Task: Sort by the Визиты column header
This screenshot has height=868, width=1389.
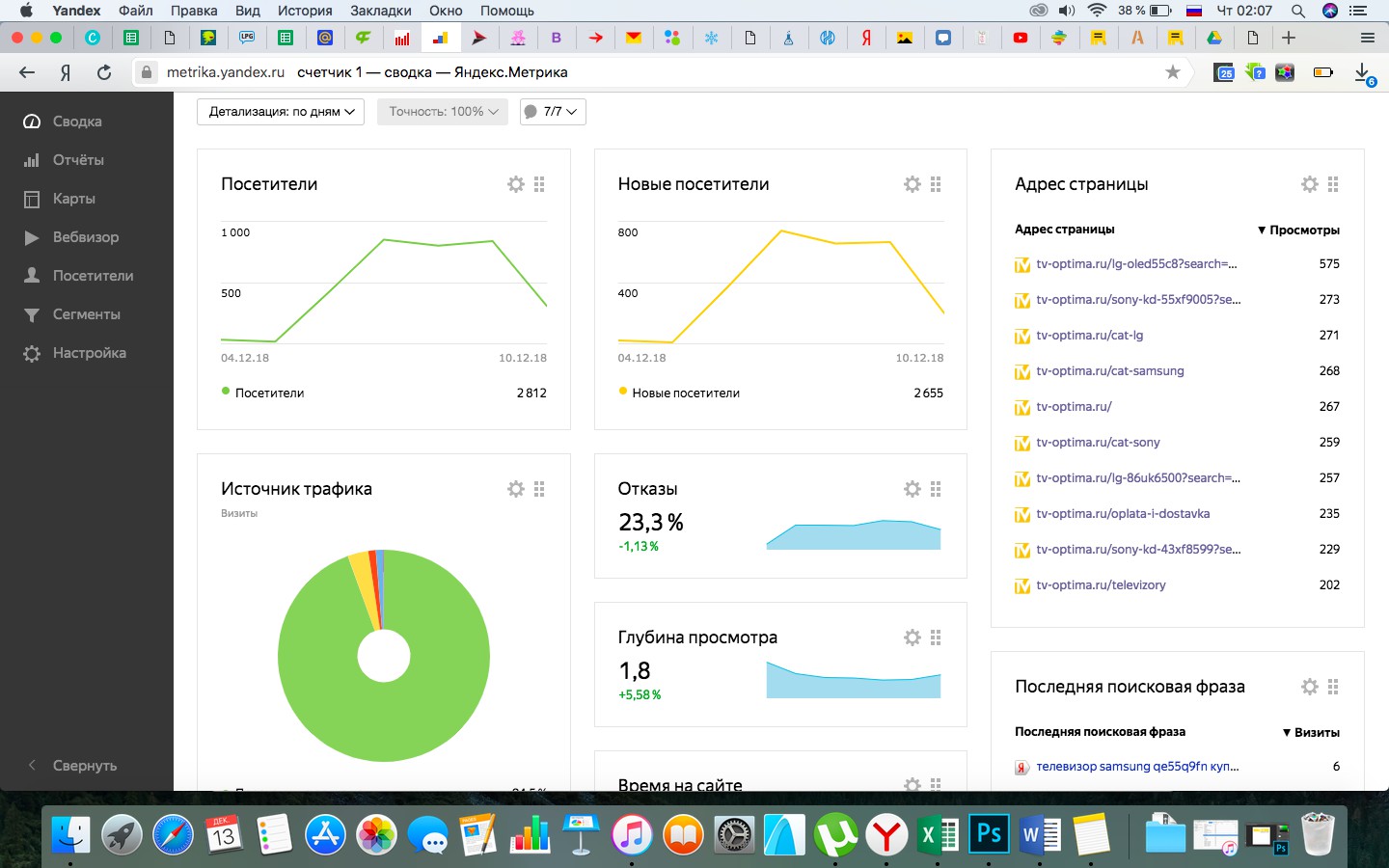Action: point(1311,732)
